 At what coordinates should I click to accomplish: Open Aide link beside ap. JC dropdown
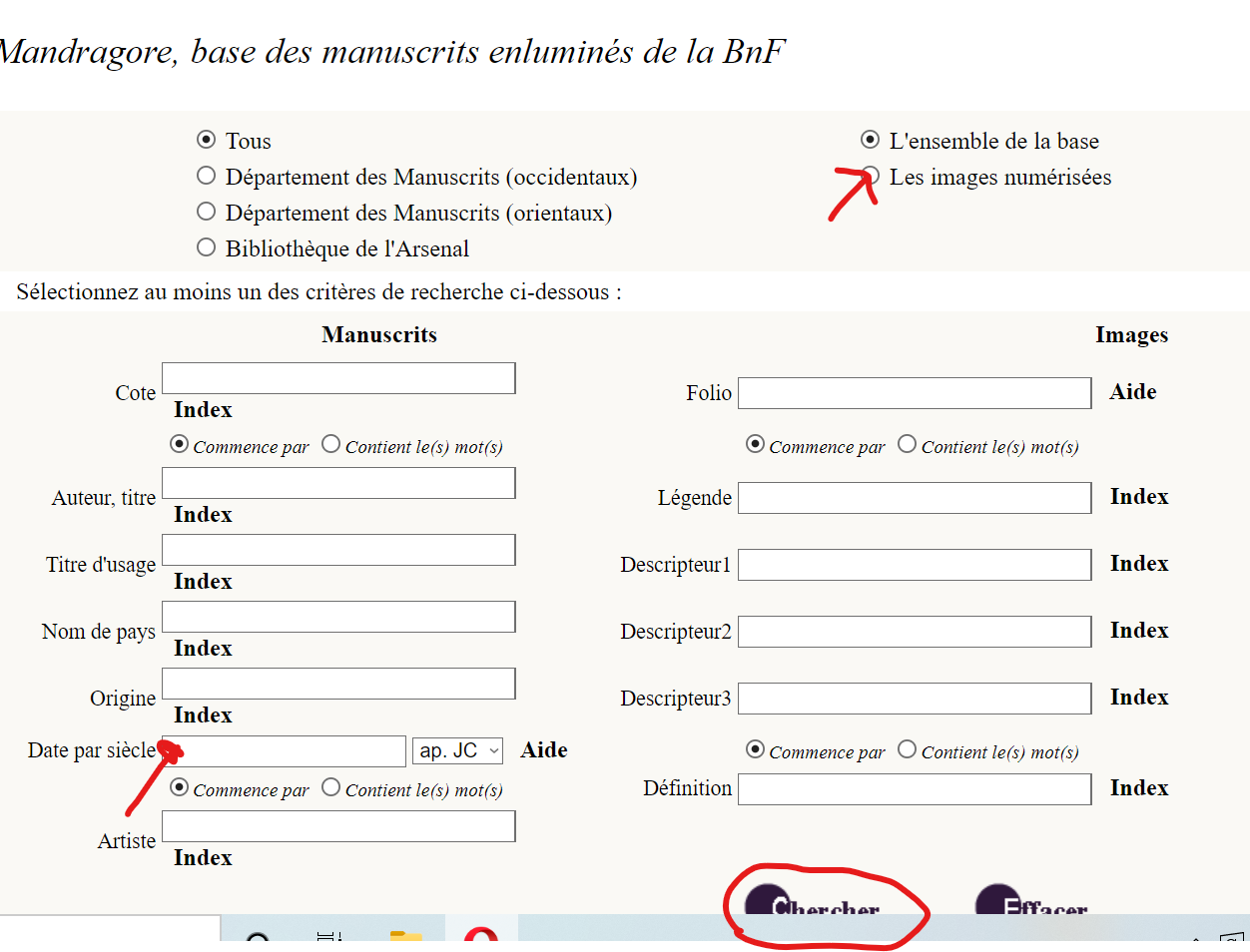click(x=544, y=750)
